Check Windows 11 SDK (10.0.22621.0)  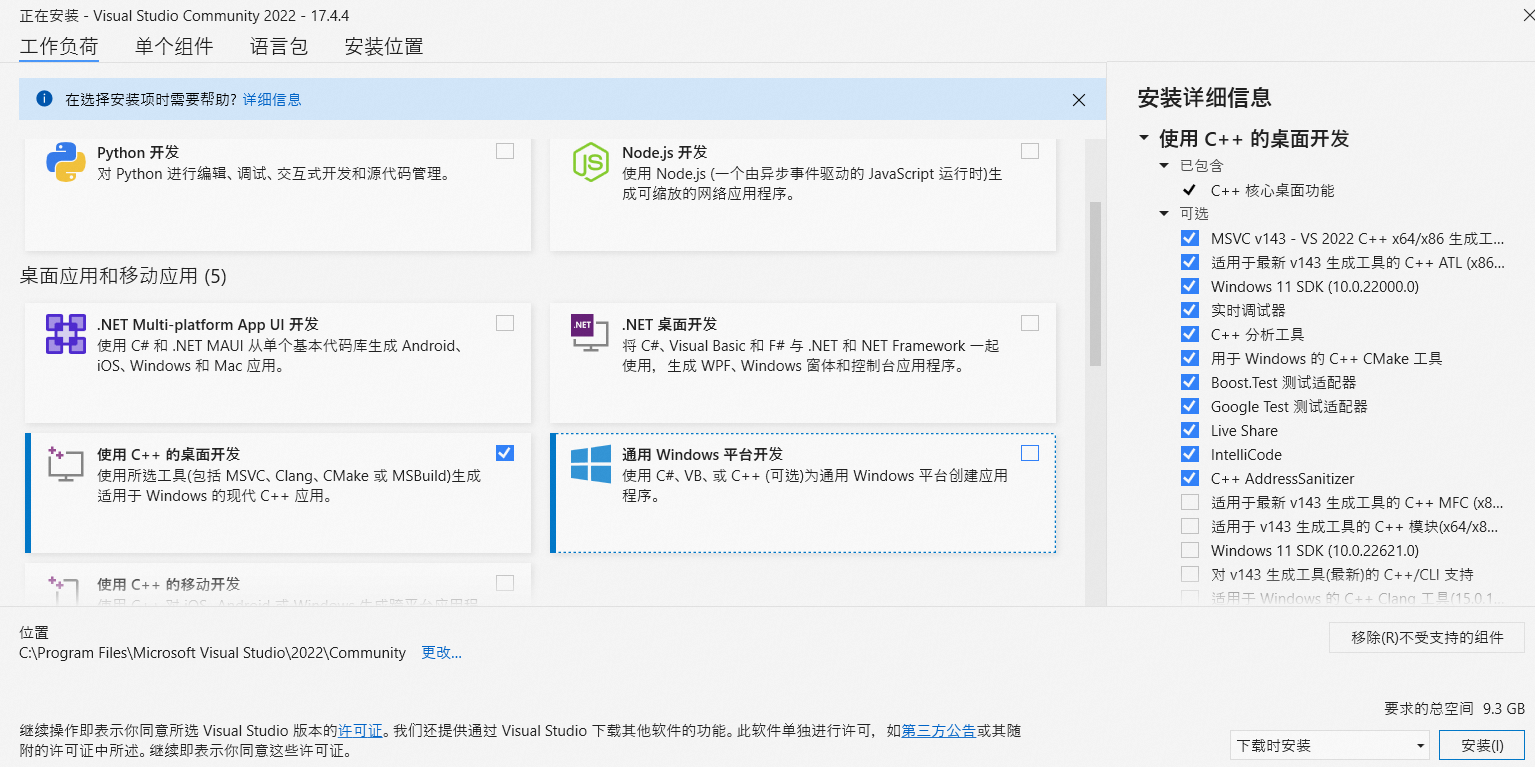click(x=1190, y=550)
